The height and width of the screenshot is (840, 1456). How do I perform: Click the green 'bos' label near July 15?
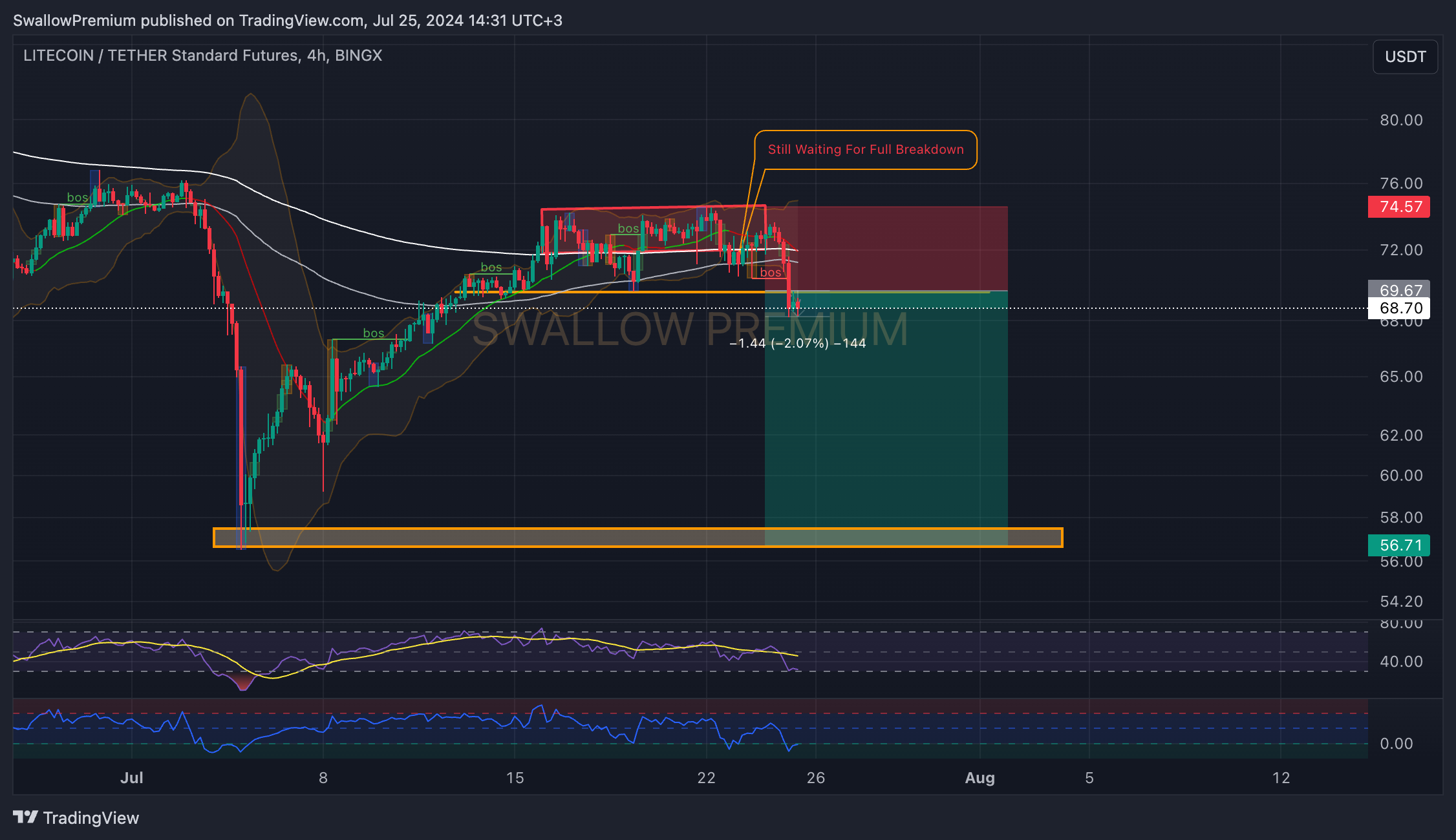coord(491,268)
